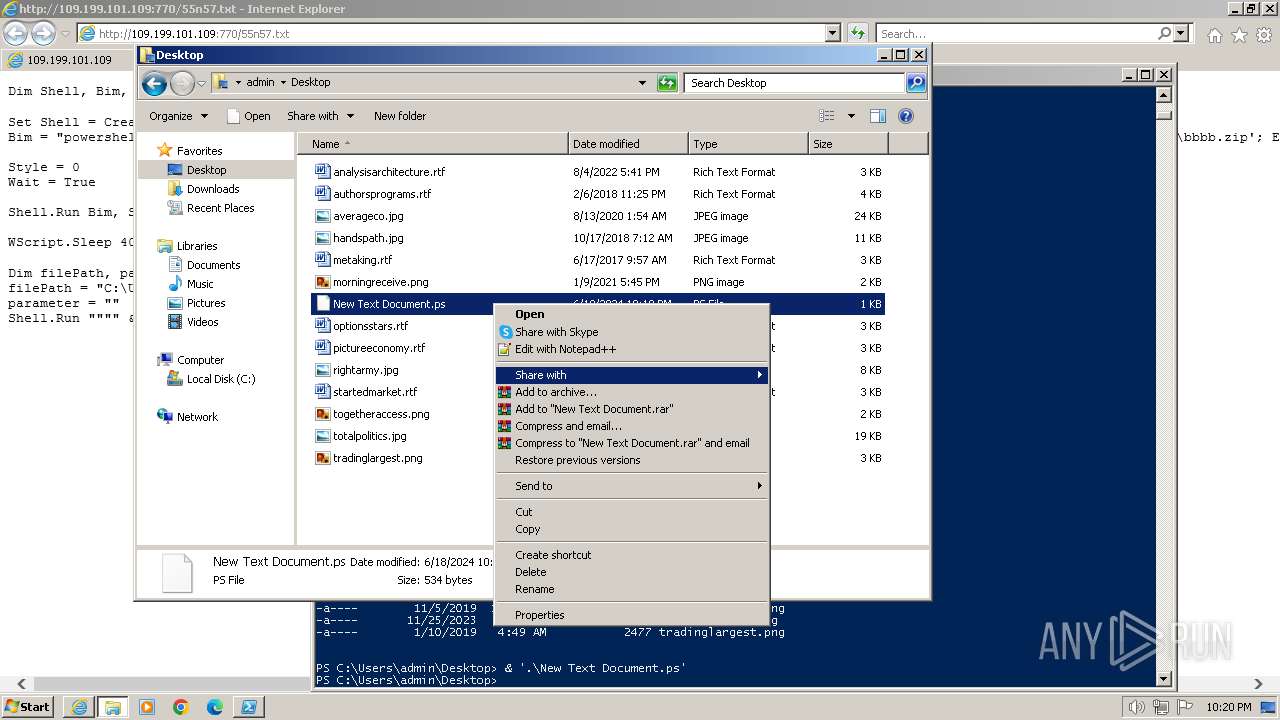Screen dimensions: 1280x720
Task: Open Internet Explorer Tools gear icon
Action: click(1264, 35)
